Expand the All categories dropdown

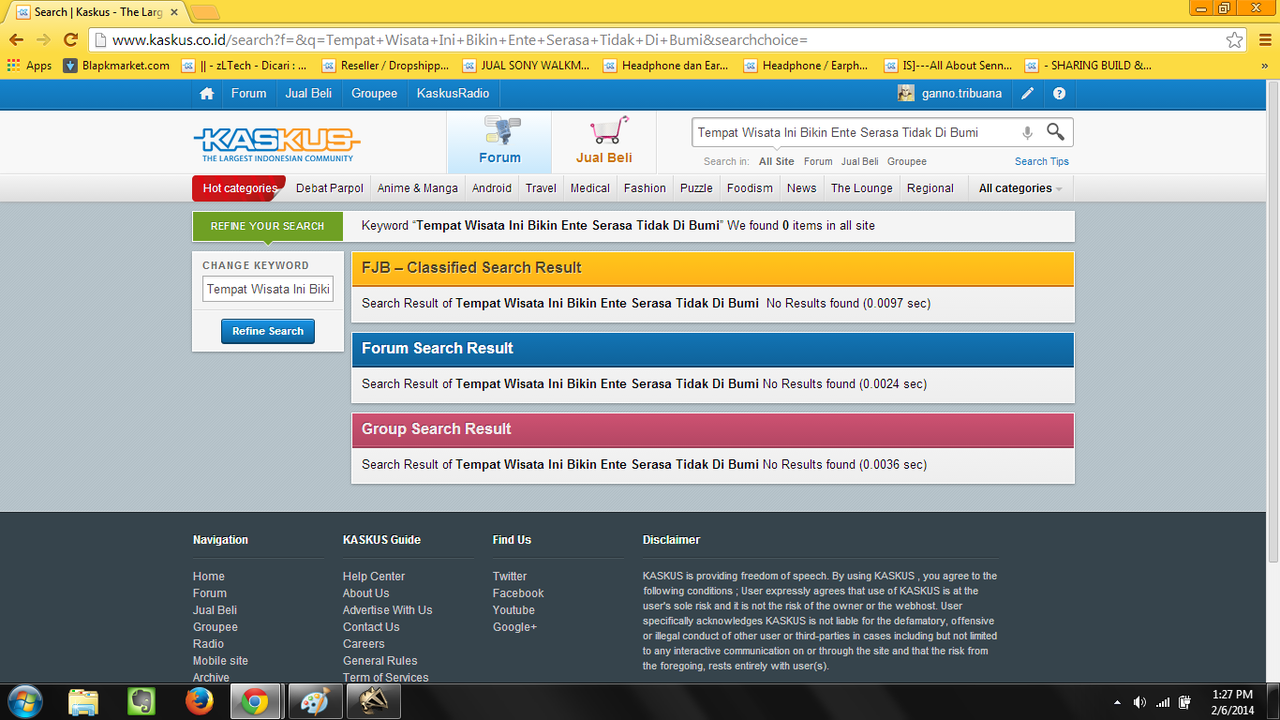(1020, 188)
